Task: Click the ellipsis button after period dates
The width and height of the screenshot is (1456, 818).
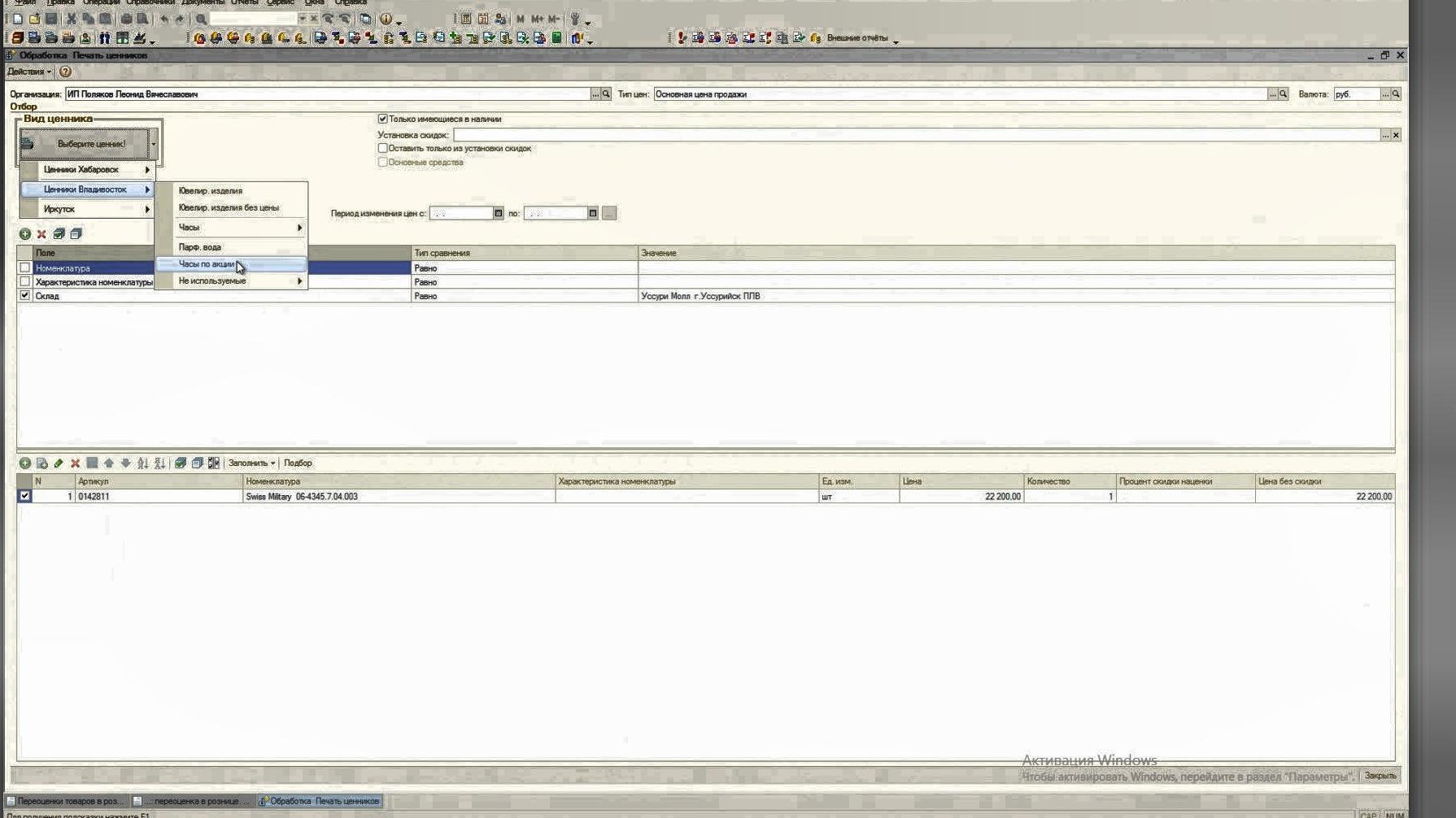Action: [609, 213]
